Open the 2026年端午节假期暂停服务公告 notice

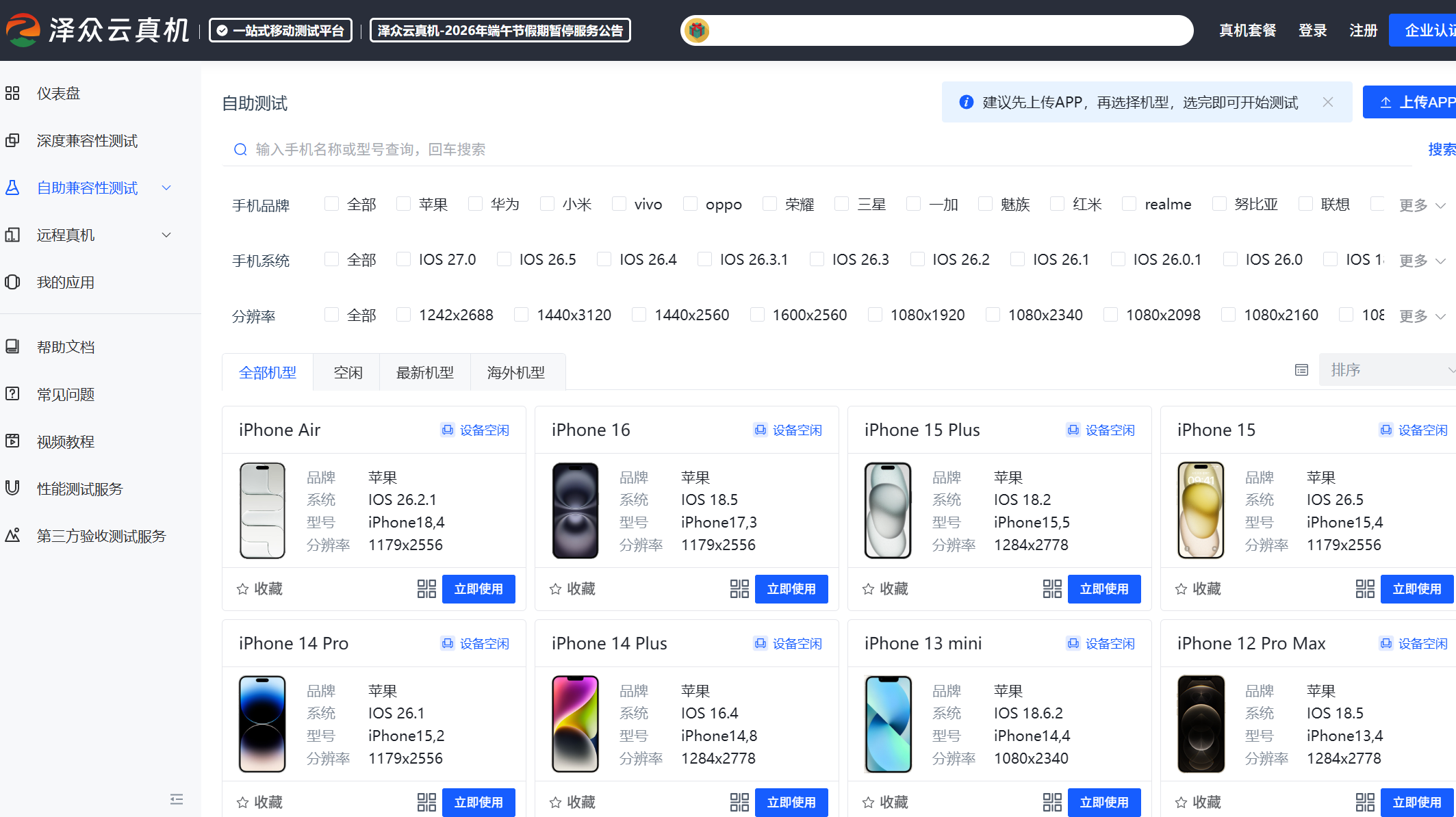pos(500,30)
